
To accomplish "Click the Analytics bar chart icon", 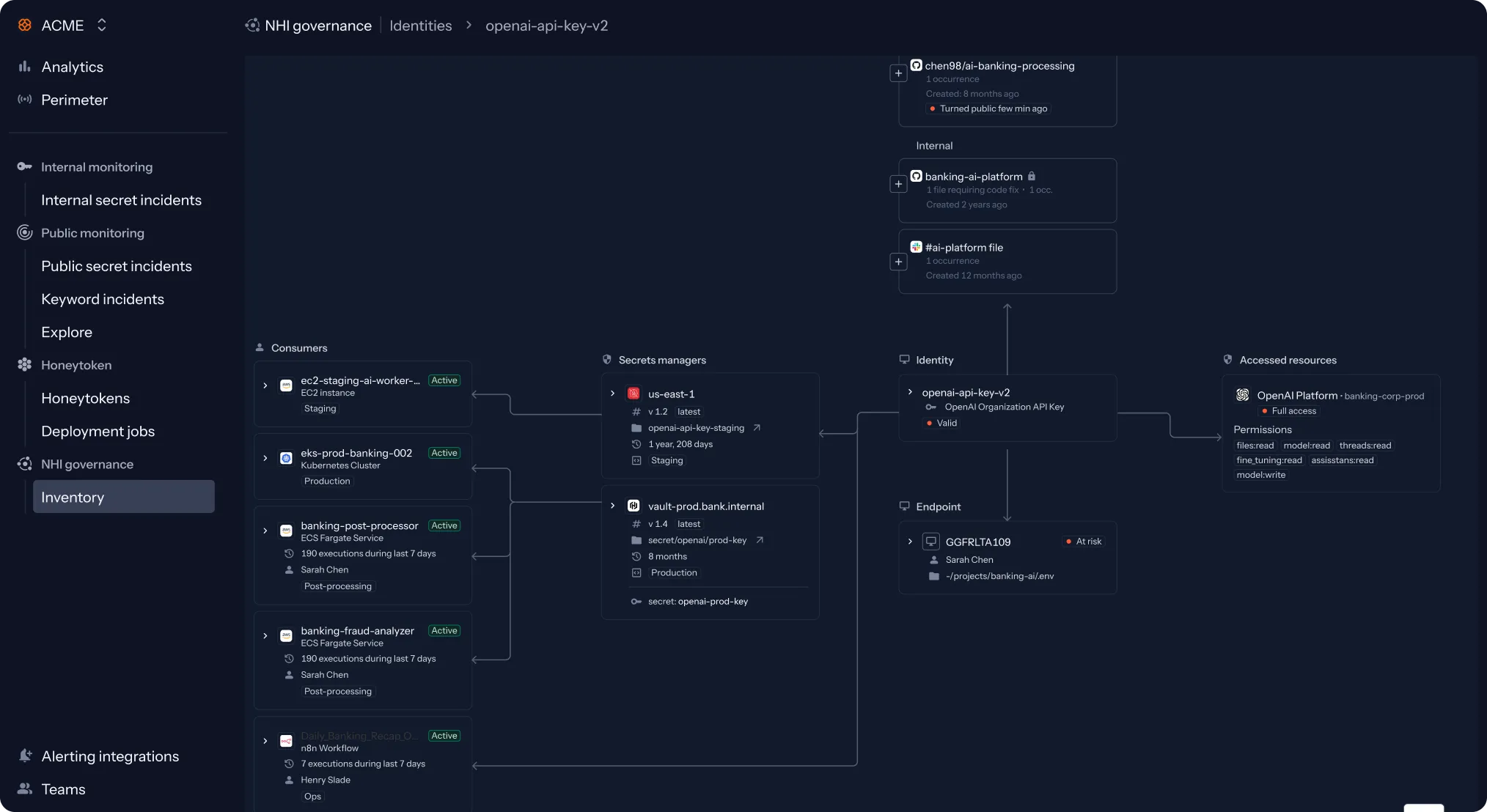I will [25, 66].
